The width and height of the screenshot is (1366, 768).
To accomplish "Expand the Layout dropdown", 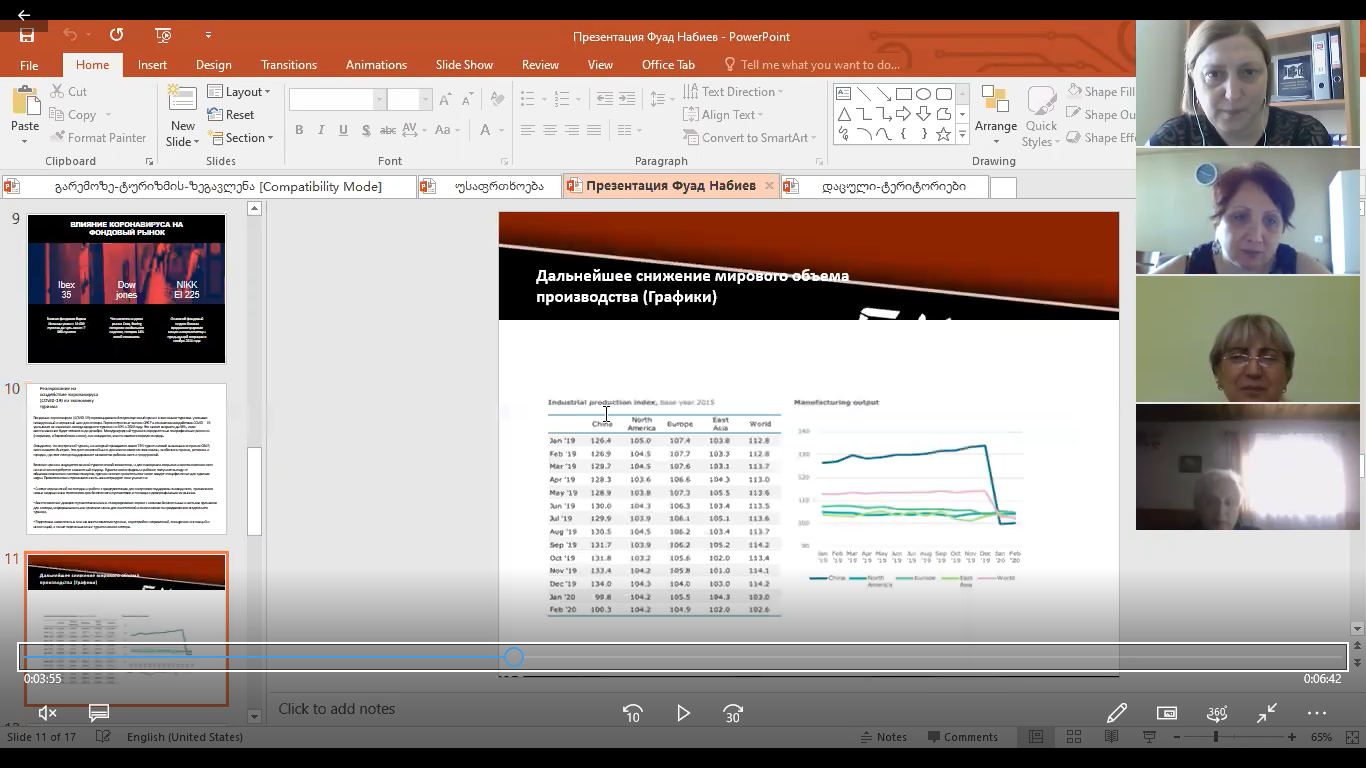I will (239, 91).
